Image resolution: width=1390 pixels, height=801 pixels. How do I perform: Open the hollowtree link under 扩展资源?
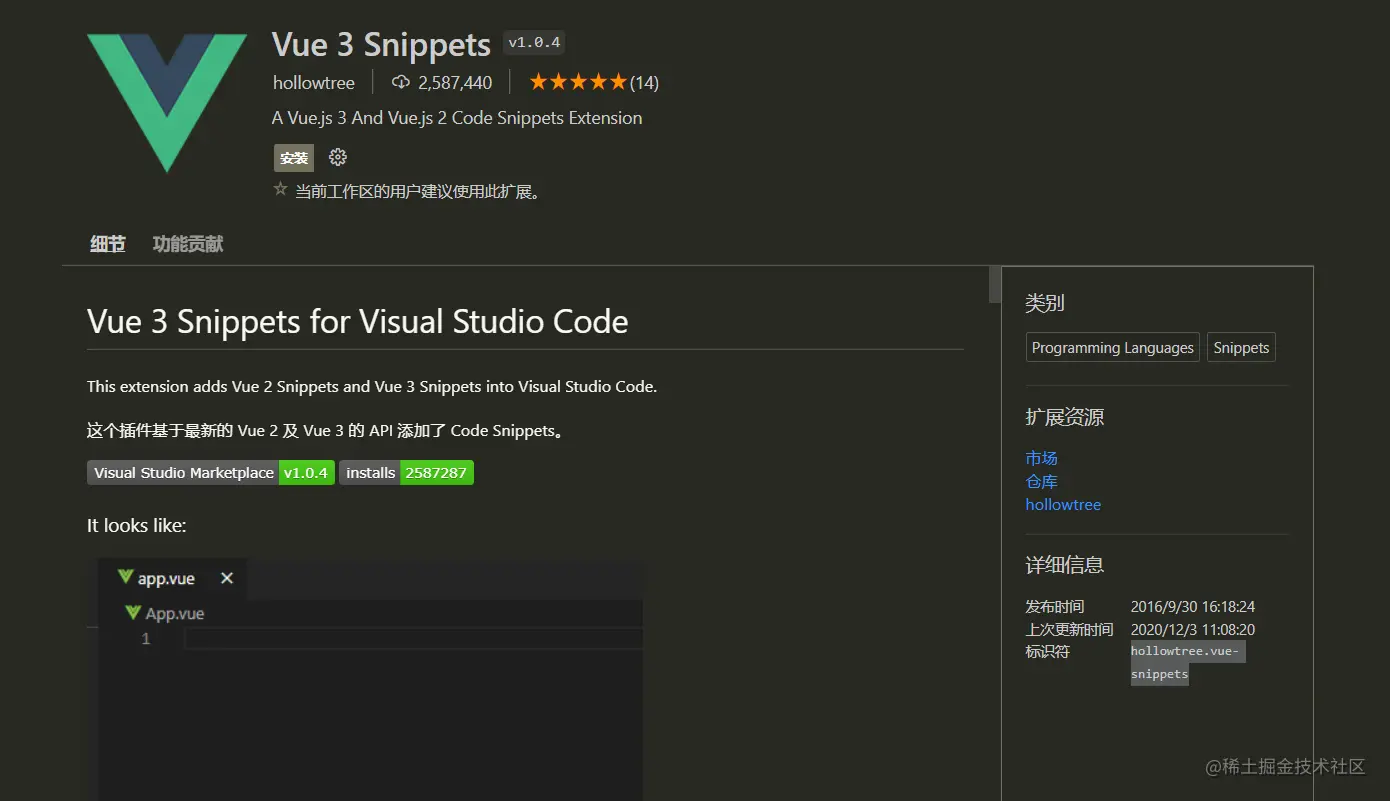1063,504
